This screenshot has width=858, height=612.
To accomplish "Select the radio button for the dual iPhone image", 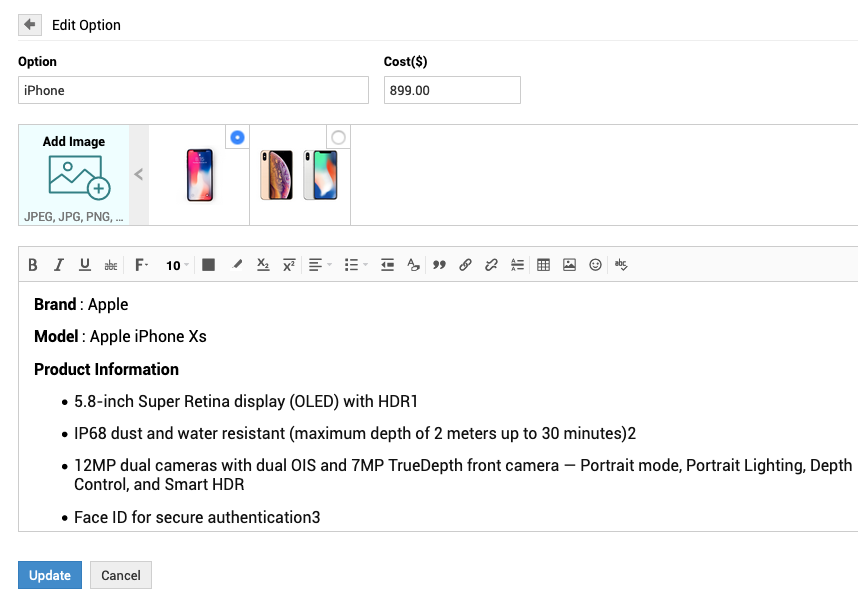I will click(x=338, y=137).
